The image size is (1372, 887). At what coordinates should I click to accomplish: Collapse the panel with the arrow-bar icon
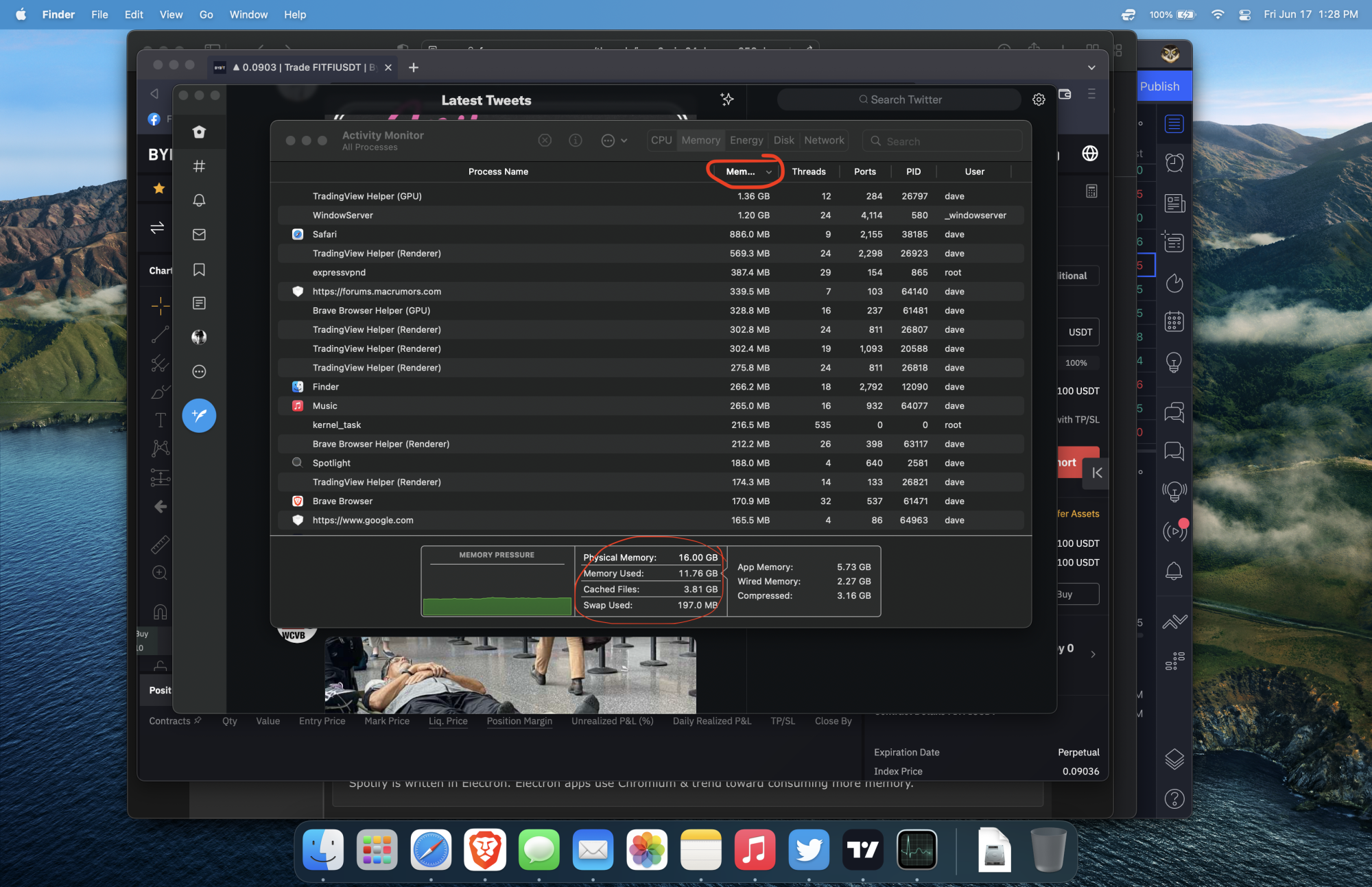coord(1096,473)
